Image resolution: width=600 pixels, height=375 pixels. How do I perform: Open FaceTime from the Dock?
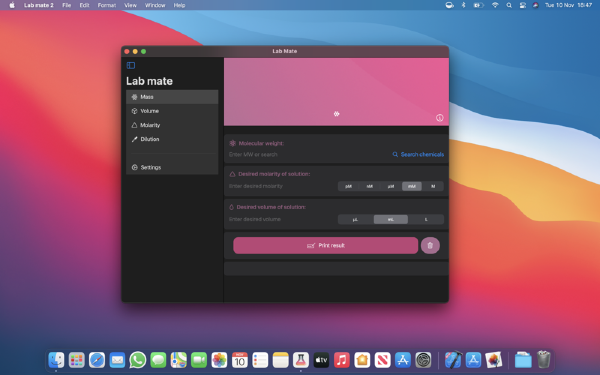pyautogui.click(x=199, y=360)
